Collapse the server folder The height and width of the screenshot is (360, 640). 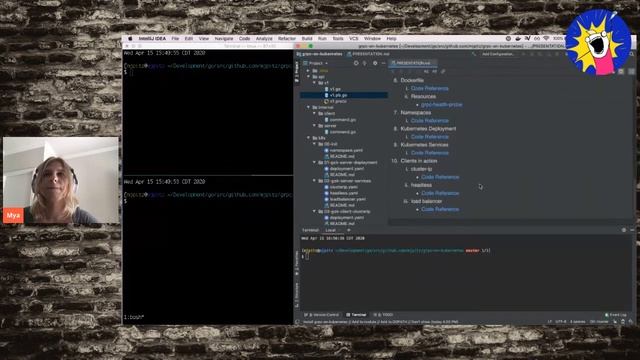point(315,126)
